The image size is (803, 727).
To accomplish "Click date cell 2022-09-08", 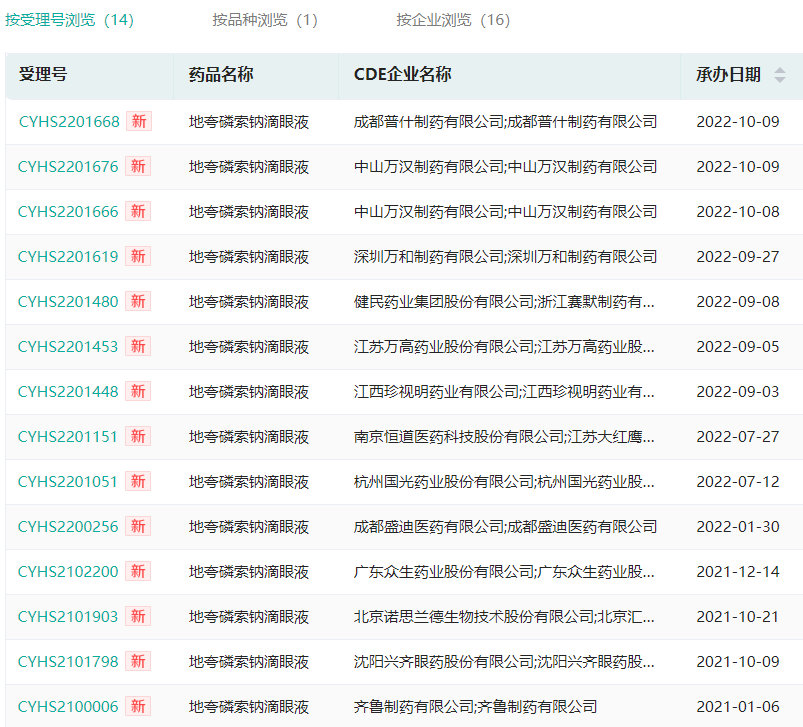I will 738,302.
